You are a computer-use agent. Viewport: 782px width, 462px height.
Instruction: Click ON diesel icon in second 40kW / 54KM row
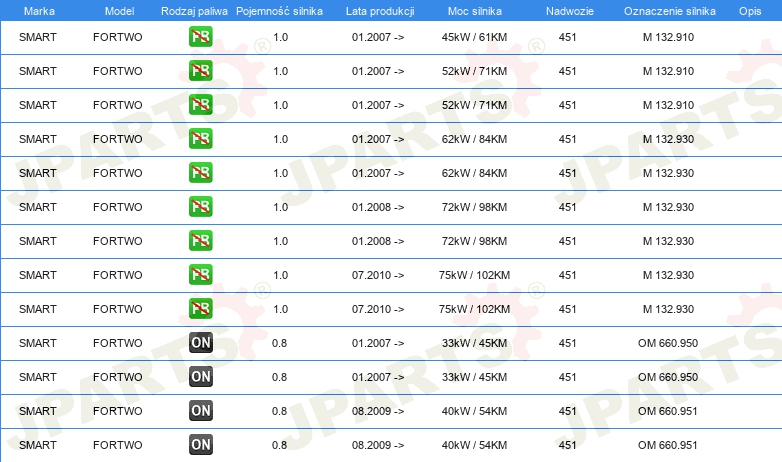(200, 445)
